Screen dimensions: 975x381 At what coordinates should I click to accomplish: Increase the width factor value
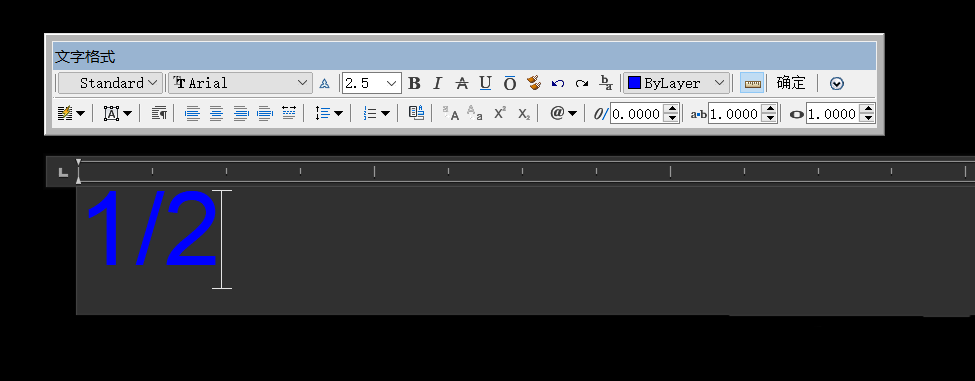click(867, 109)
